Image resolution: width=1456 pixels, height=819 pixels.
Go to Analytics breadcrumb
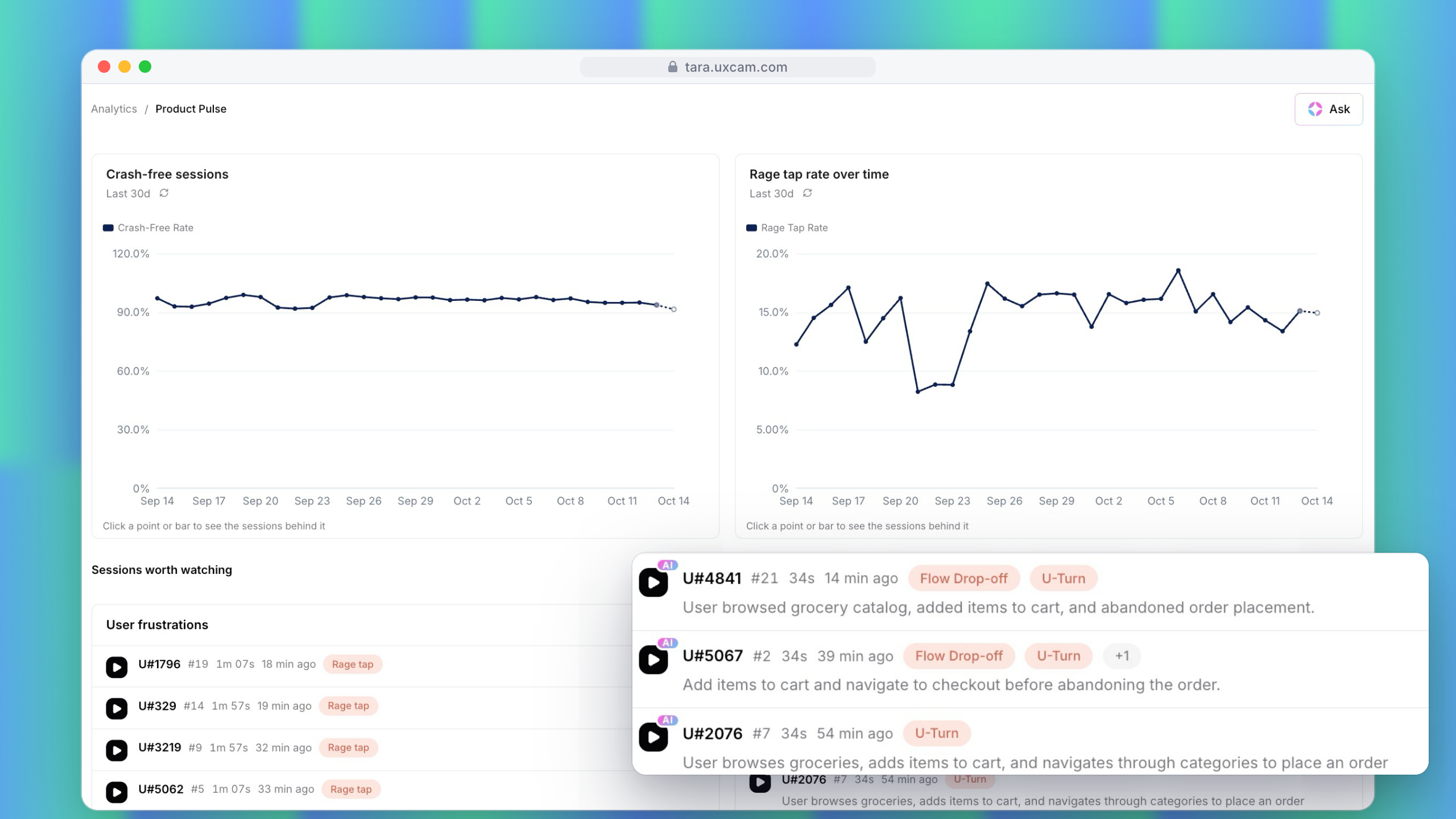pos(114,109)
